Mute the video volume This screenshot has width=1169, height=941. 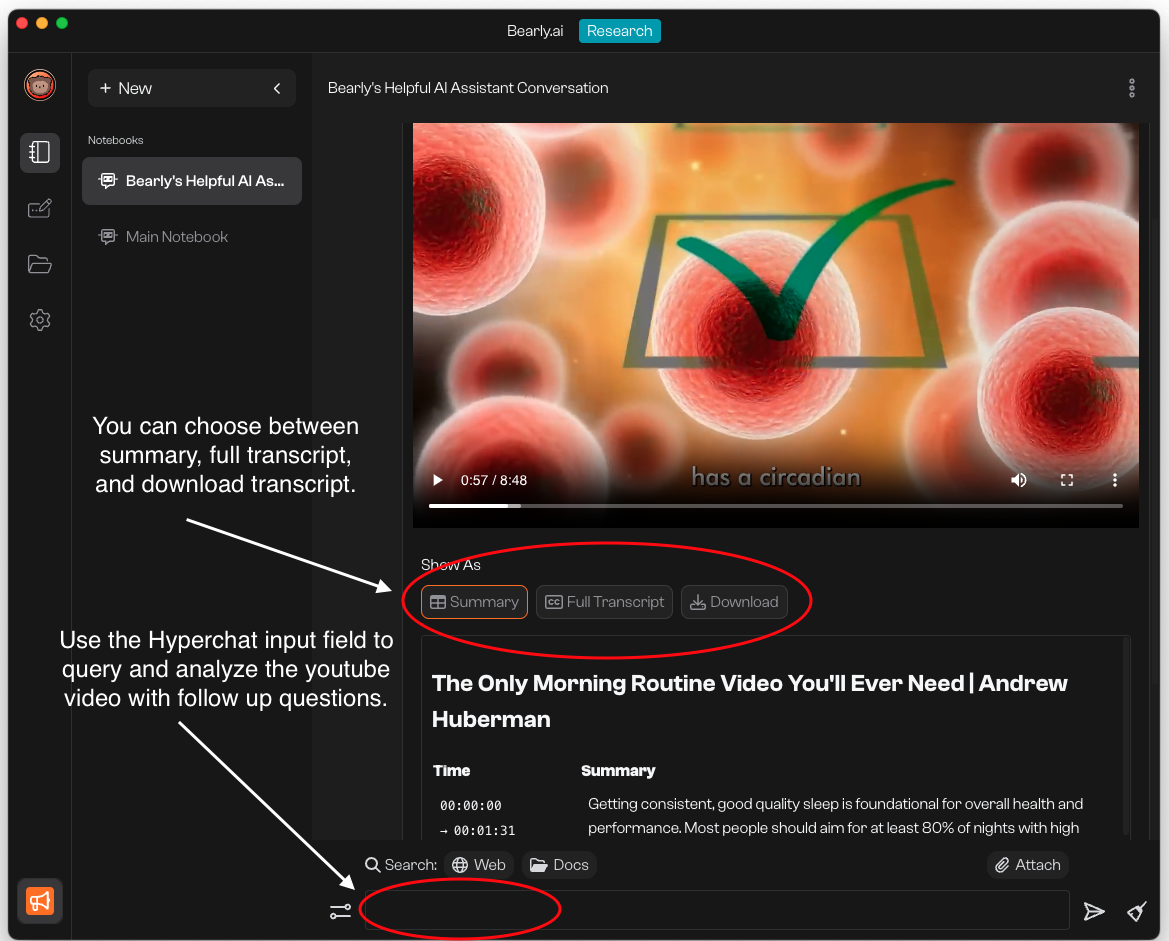tap(1018, 480)
